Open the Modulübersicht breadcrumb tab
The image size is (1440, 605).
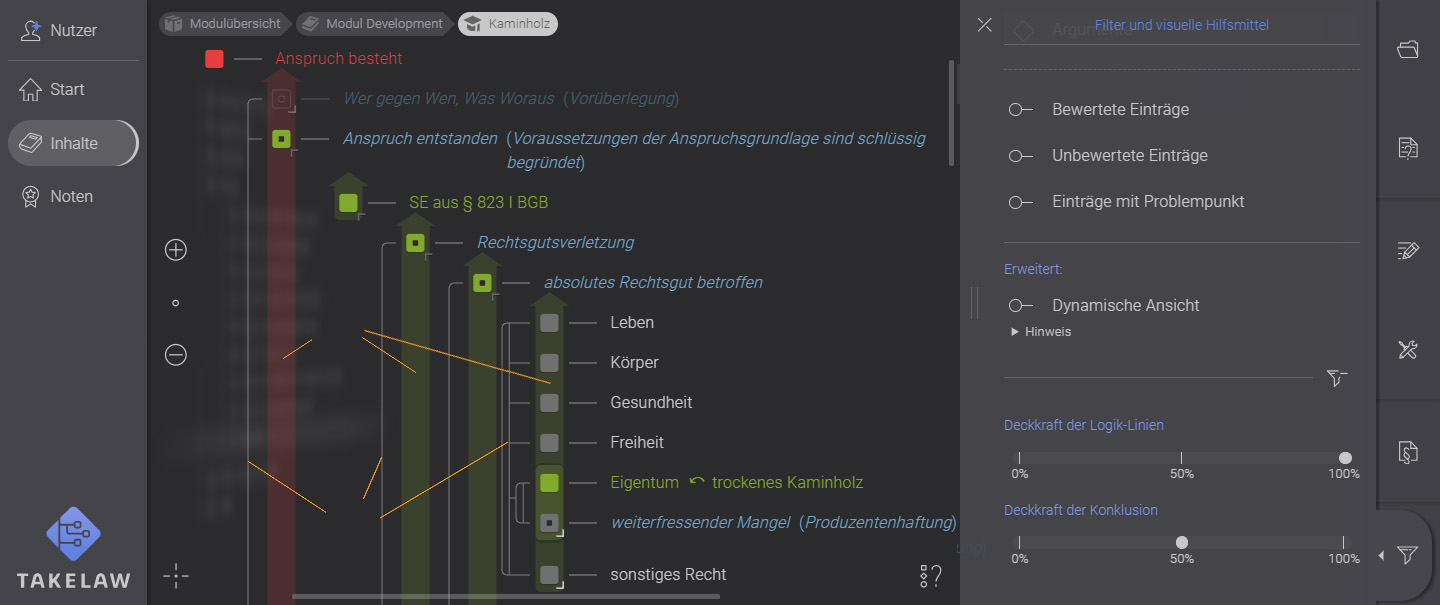[x=224, y=22]
